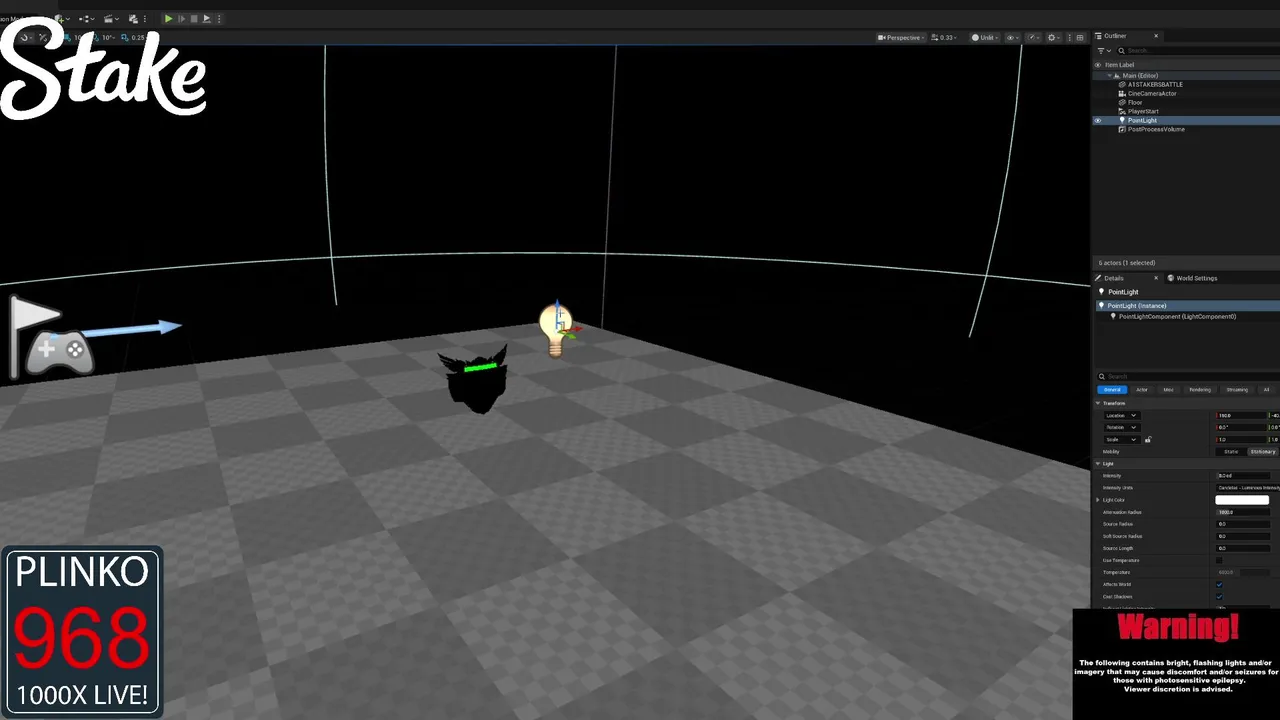Open the viewport Show eye menu
Image resolution: width=1280 pixels, height=720 pixels.
1012,38
